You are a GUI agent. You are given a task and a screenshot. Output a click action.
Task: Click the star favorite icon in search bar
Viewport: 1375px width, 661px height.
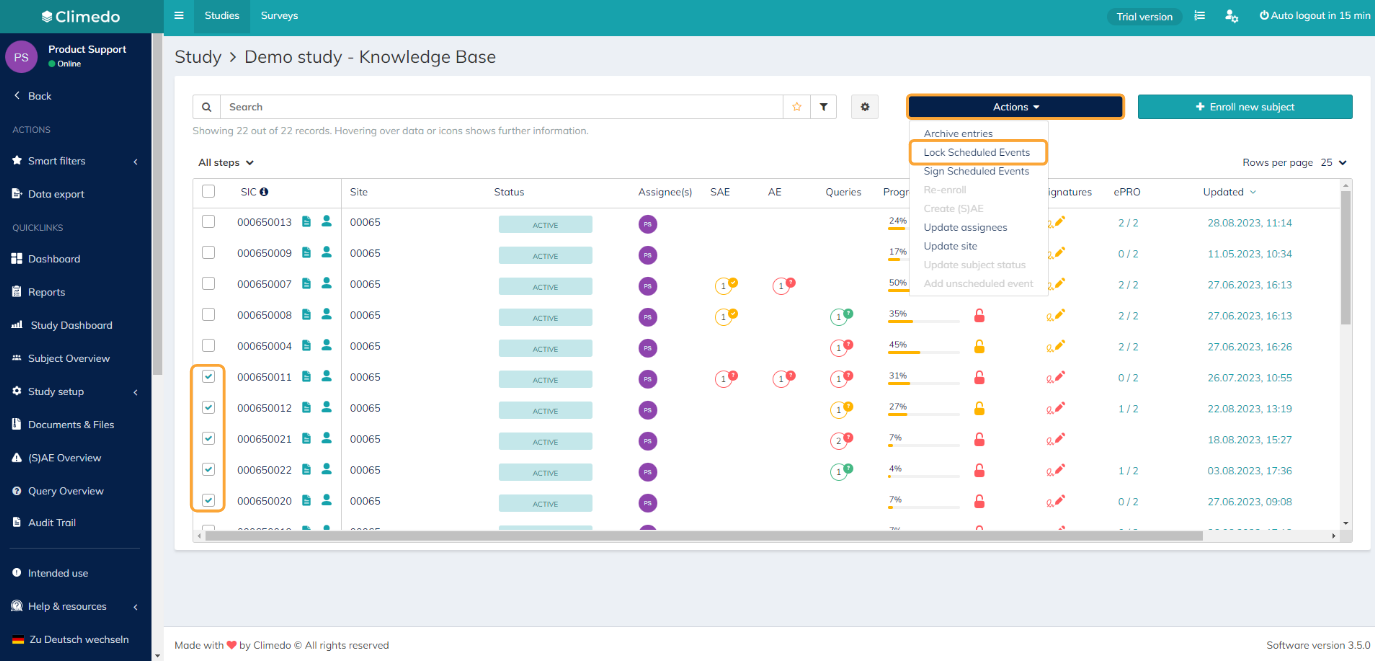click(x=797, y=107)
